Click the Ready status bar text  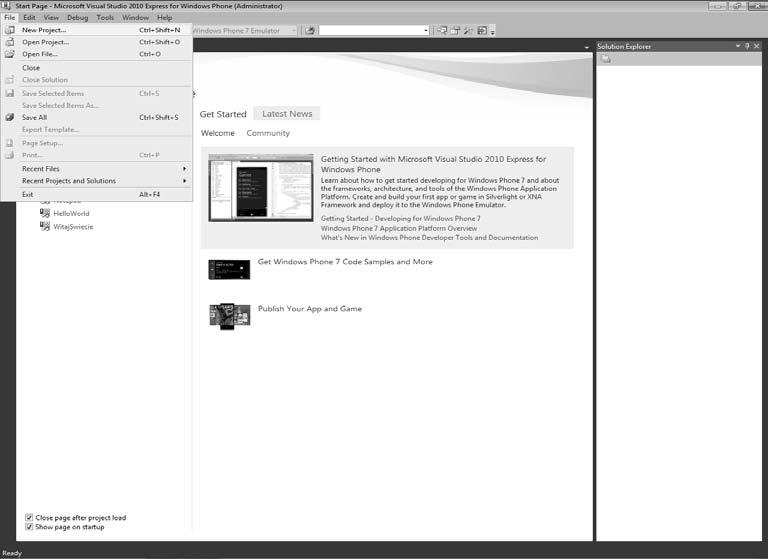pos(12,553)
